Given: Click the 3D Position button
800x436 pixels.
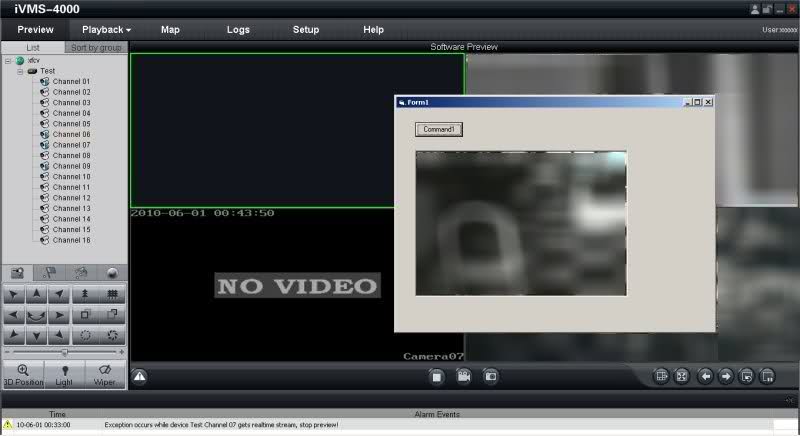Looking at the screenshot, I should click(x=23, y=375).
